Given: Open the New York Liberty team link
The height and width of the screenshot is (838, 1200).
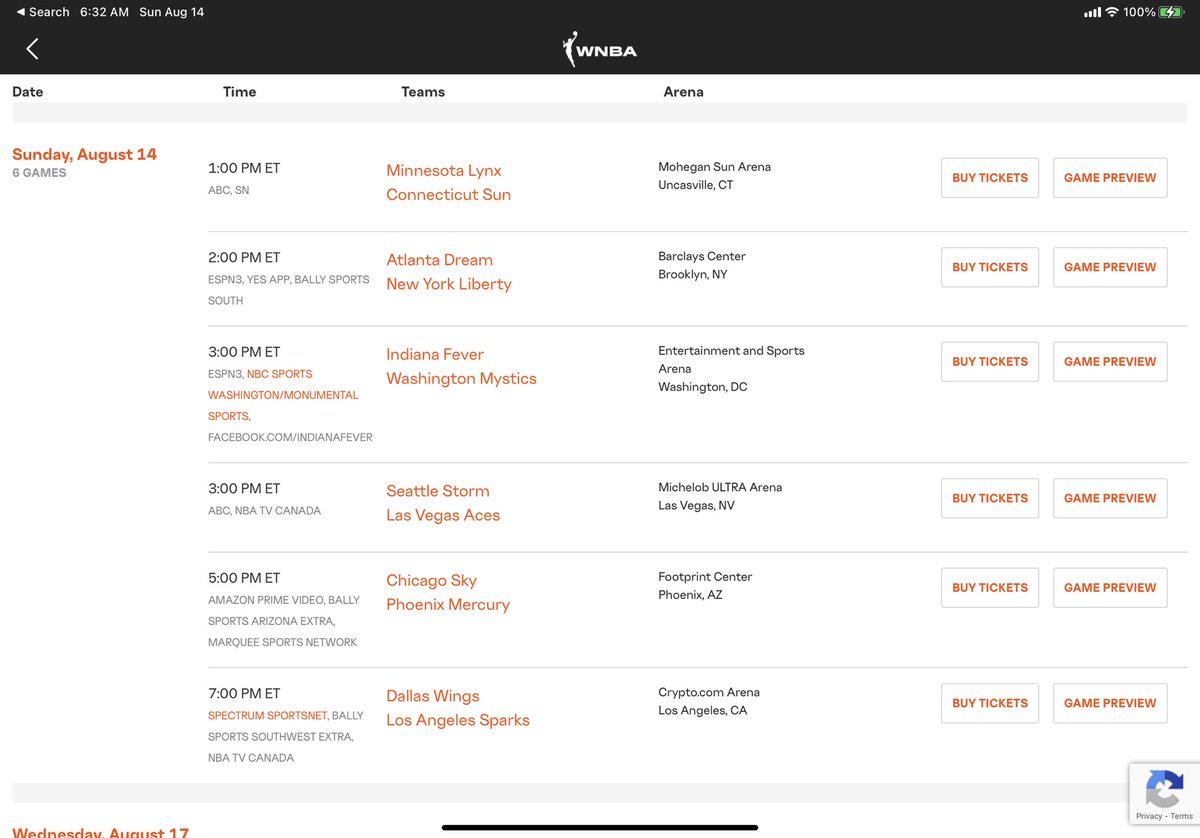Looking at the screenshot, I should (449, 284).
